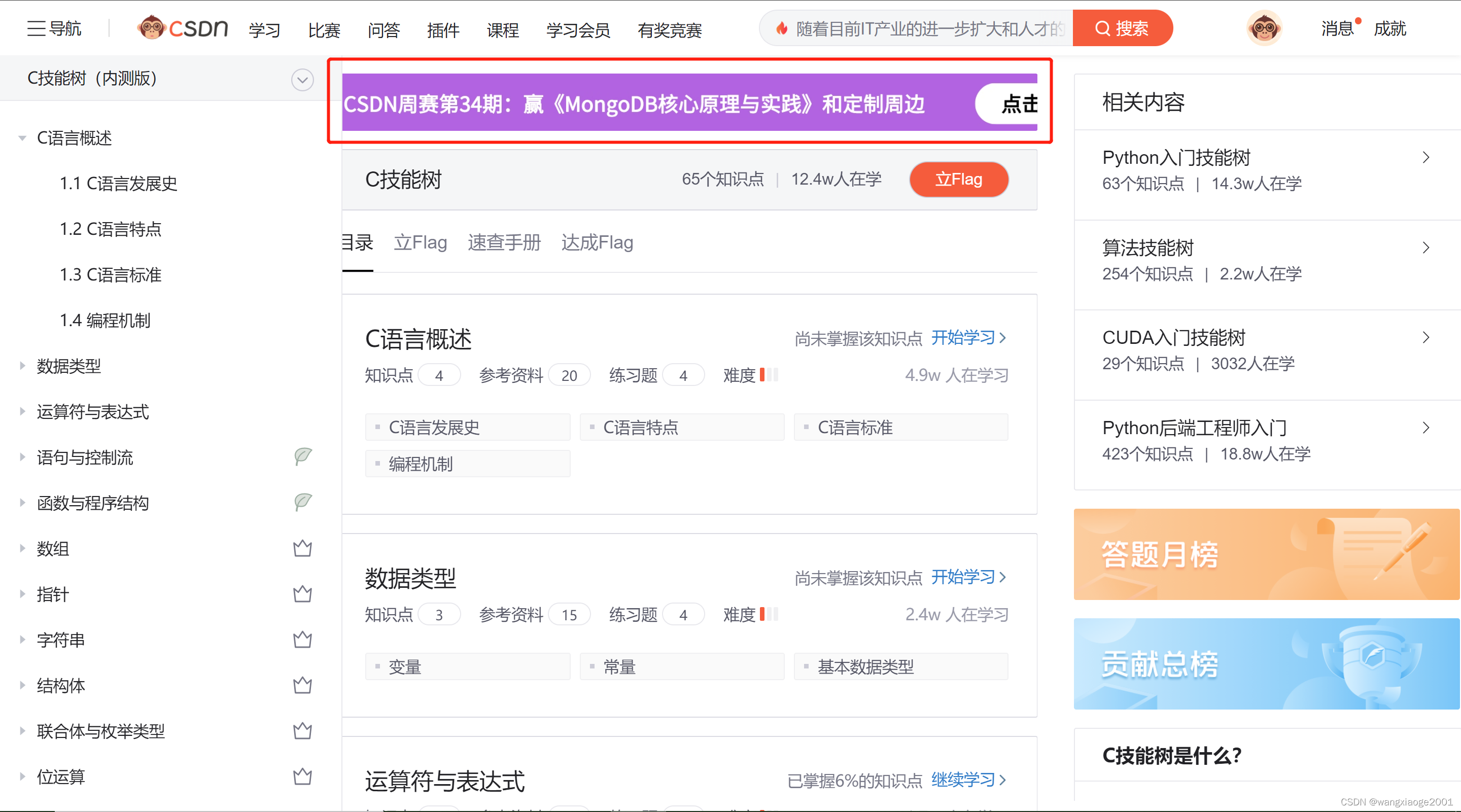This screenshot has height=812, width=1461.
Task: Open the 比赛 header menu
Action: coord(324,29)
